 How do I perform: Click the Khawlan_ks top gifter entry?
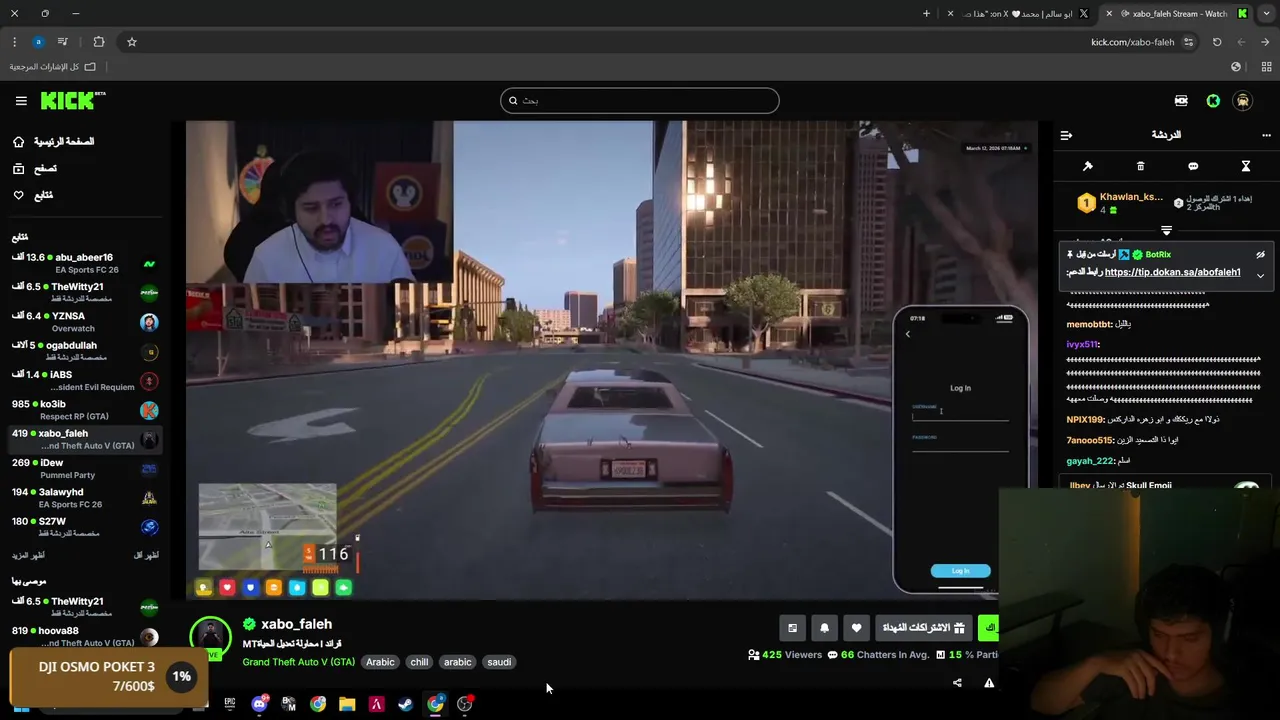pyautogui.click(x=1120, y=203)
